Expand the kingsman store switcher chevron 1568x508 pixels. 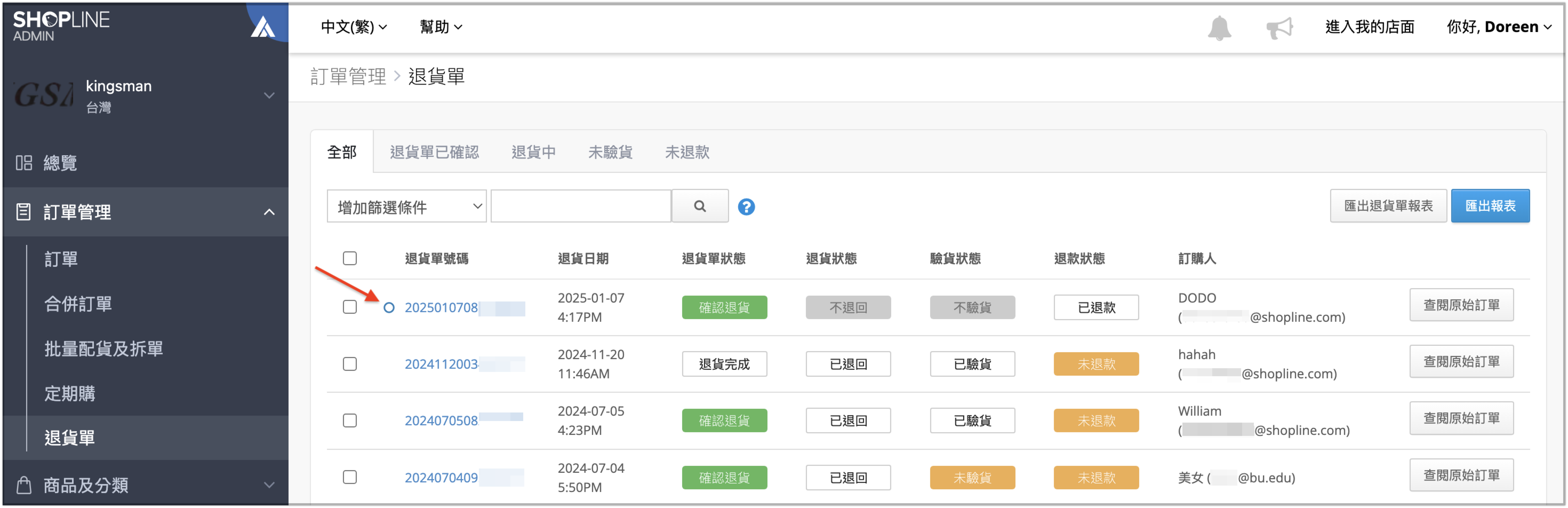[x=269, y=96]
